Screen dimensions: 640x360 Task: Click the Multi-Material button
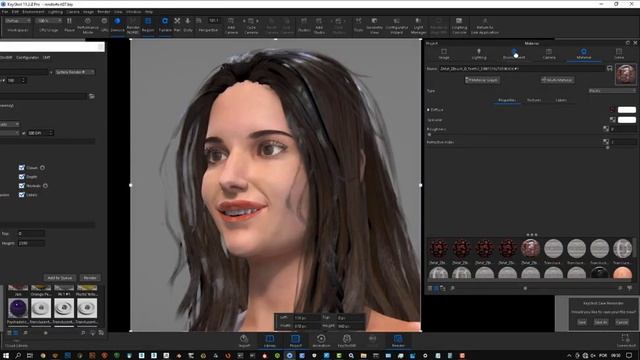(557, 80)
